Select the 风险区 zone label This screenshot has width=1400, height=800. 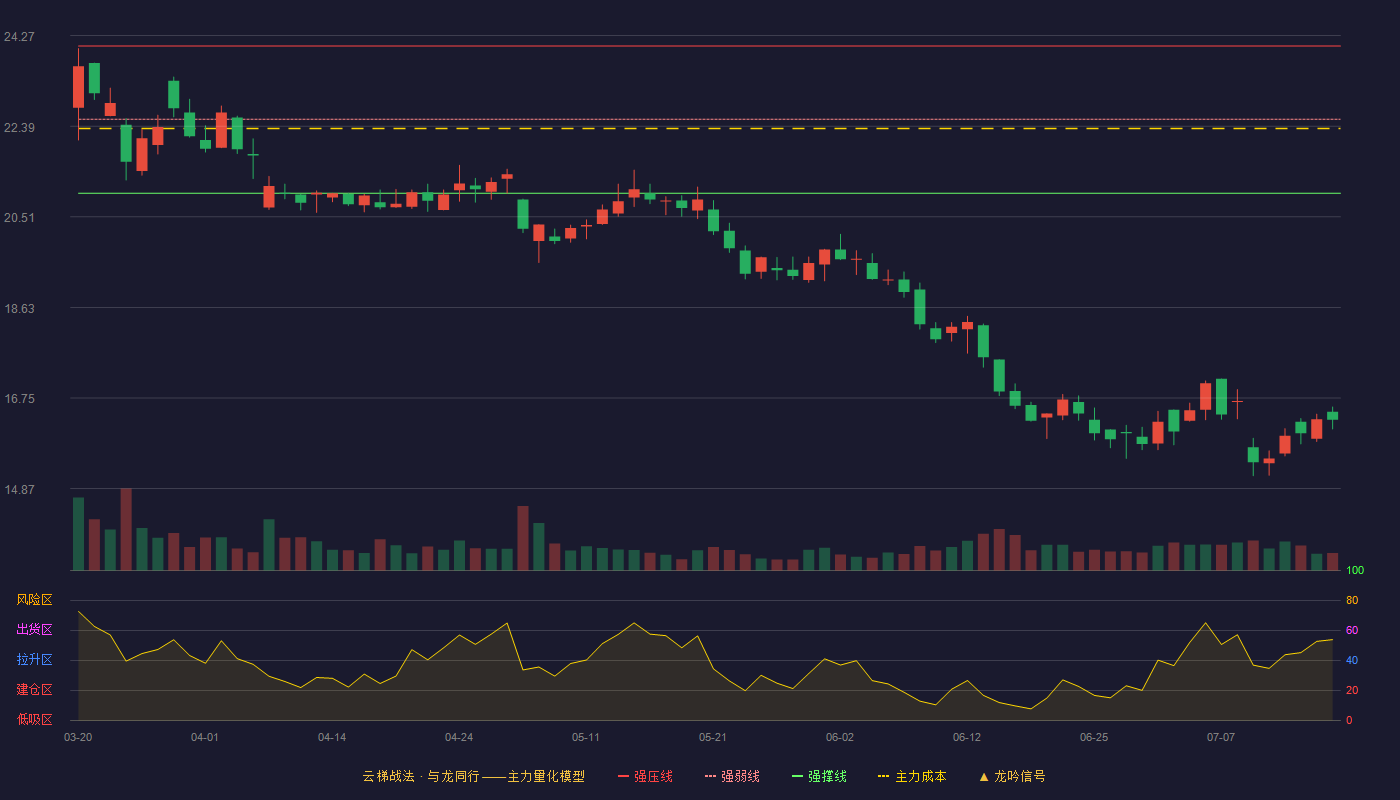34,600
